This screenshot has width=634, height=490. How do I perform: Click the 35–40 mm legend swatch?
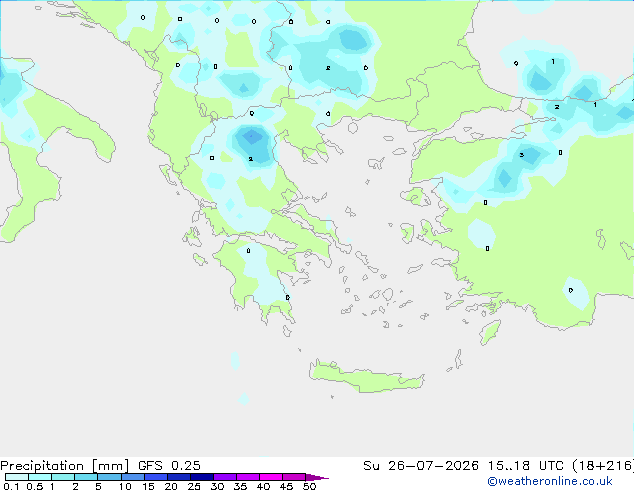pos(248,477)
